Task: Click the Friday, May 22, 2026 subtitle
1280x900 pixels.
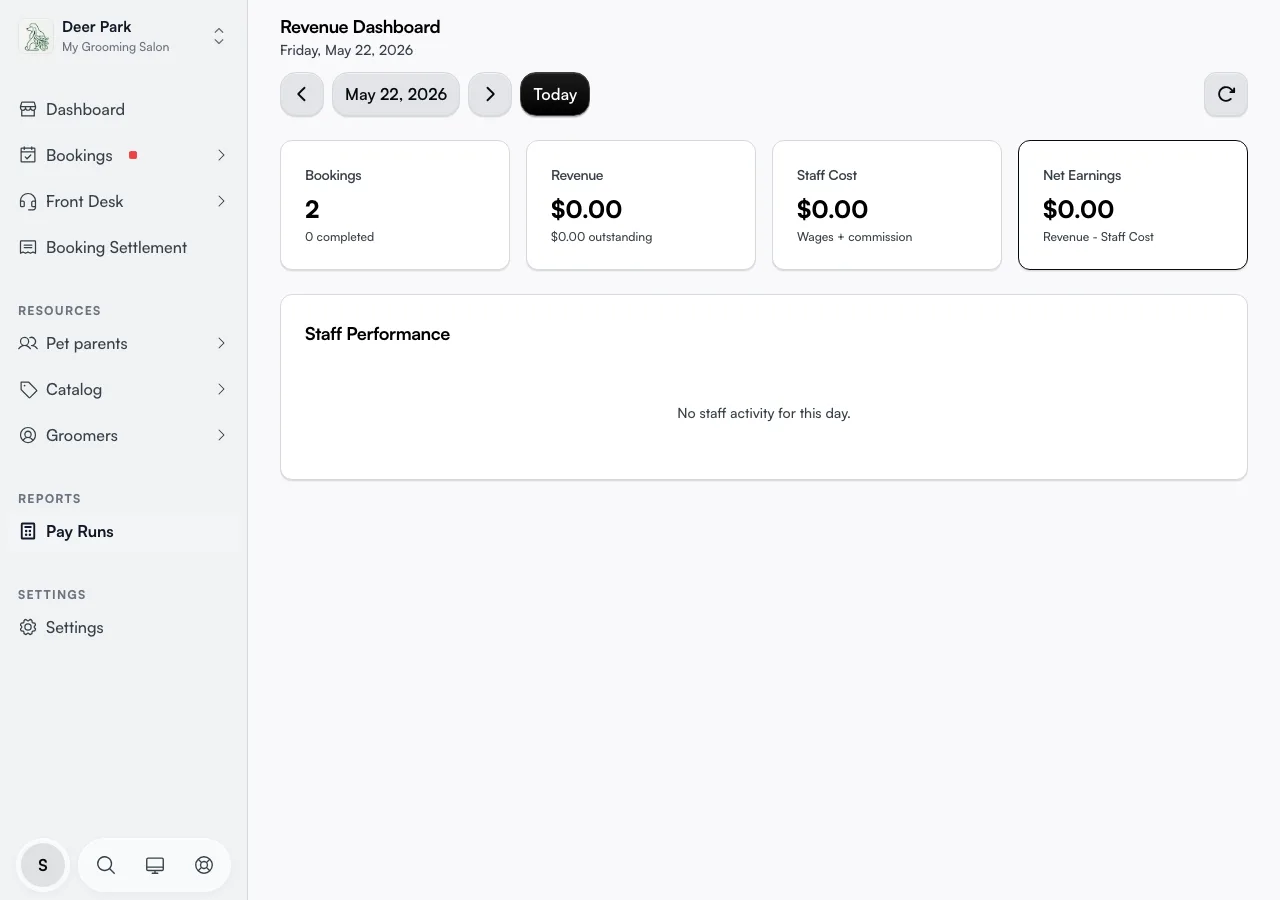Action: [x=346, y=50]
